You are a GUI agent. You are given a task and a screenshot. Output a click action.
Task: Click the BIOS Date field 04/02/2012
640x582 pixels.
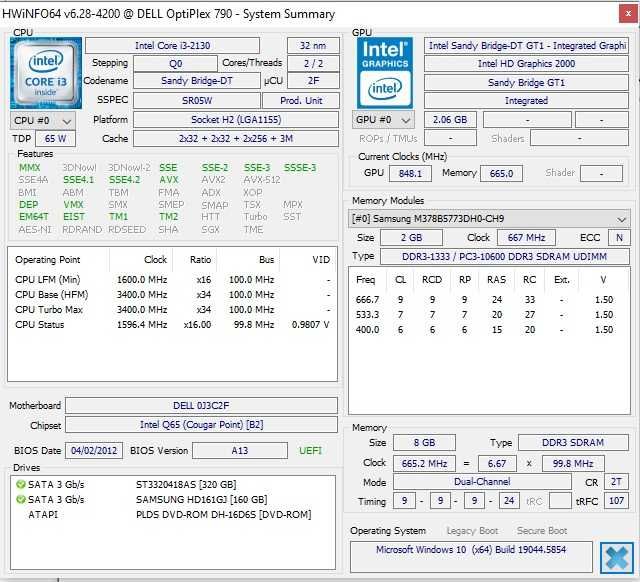(94, 451)
